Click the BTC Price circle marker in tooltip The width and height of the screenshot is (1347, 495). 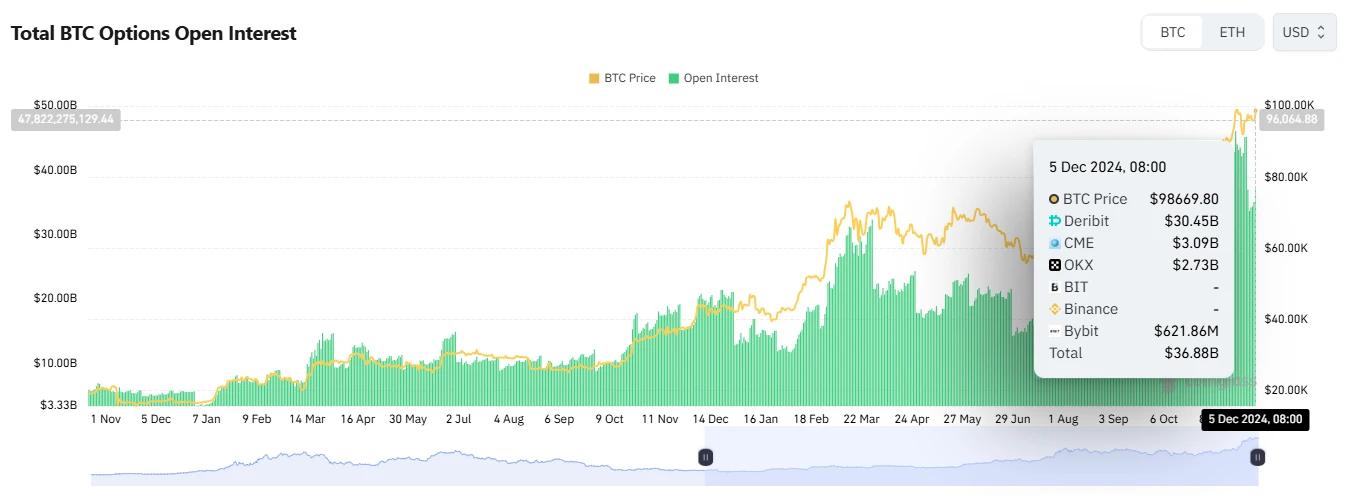point(1054,199)
